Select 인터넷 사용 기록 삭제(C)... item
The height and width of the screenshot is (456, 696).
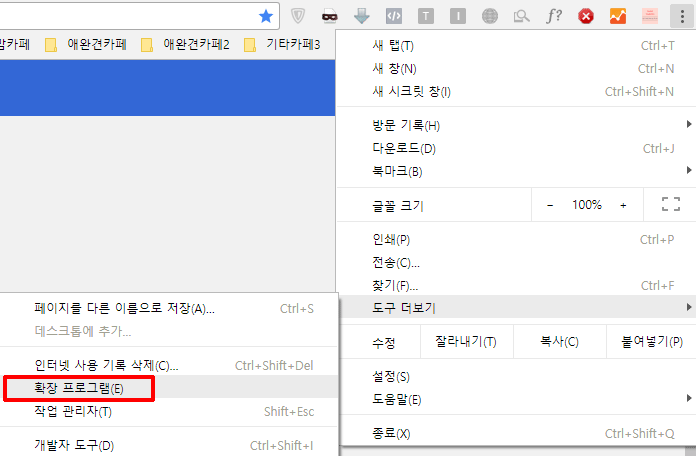(169, 365)
